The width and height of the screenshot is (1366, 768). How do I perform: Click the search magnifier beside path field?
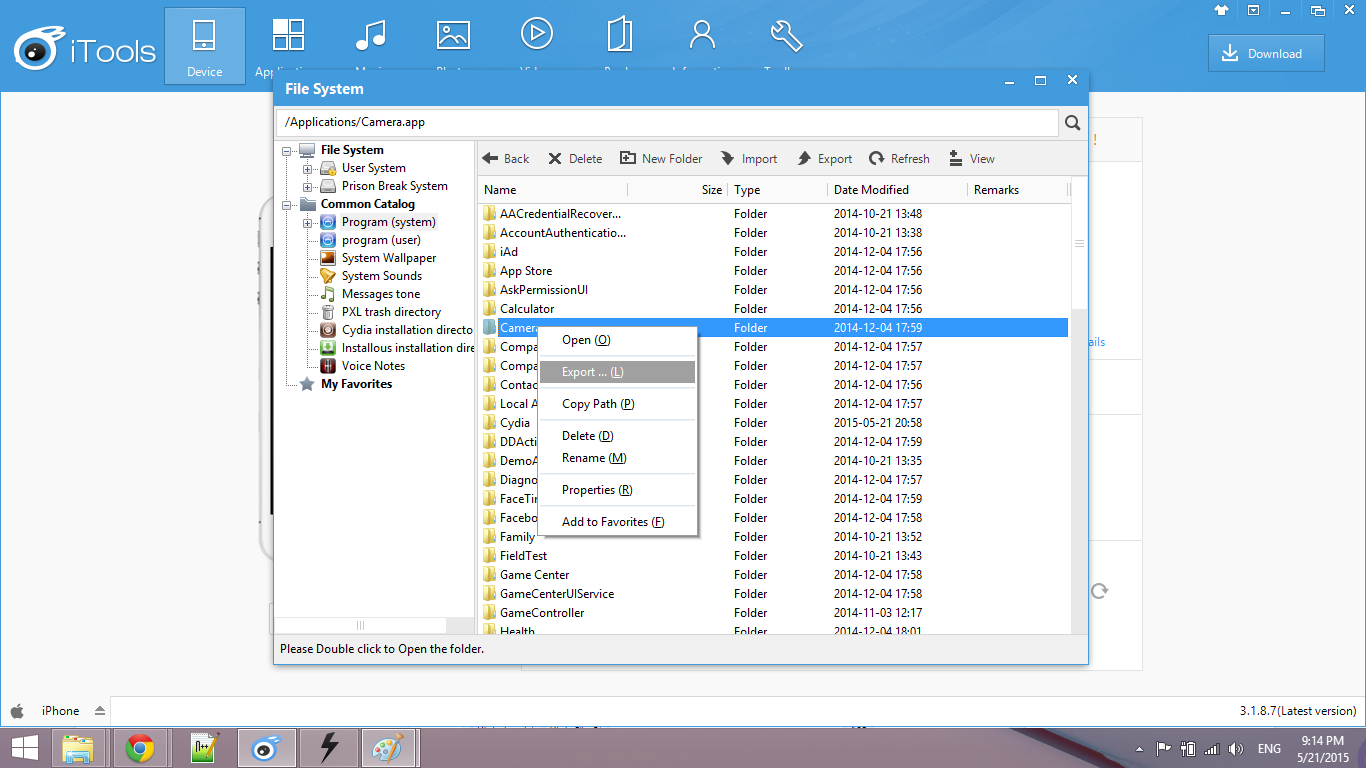(x=1072, y=123)
